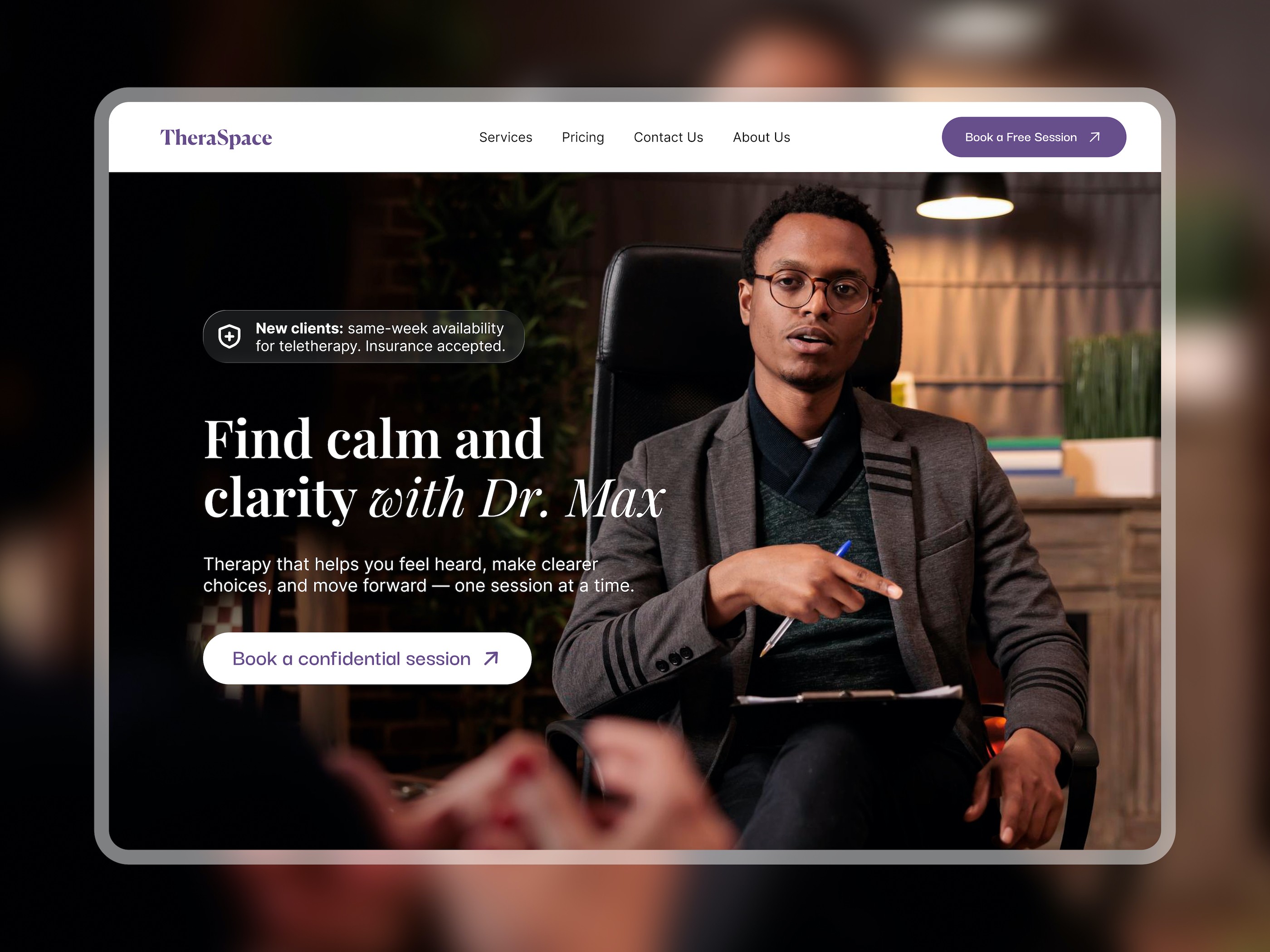Screen dimensions: 1270x952
Task: Click the italic "with Dr. Max" text
Action: [517, 497]
